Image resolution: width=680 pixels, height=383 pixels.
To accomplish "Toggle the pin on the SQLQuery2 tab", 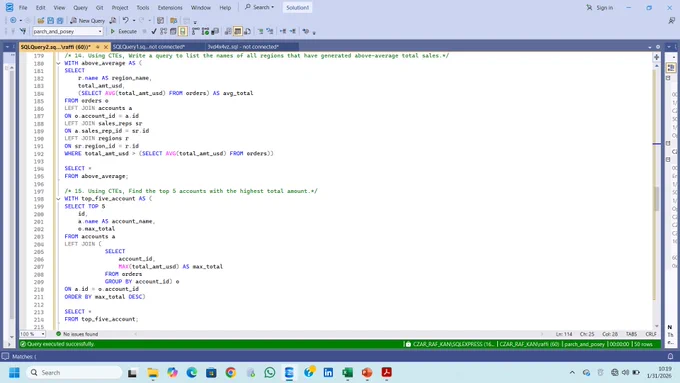I will pyautogui.click(x=98, y=47).
